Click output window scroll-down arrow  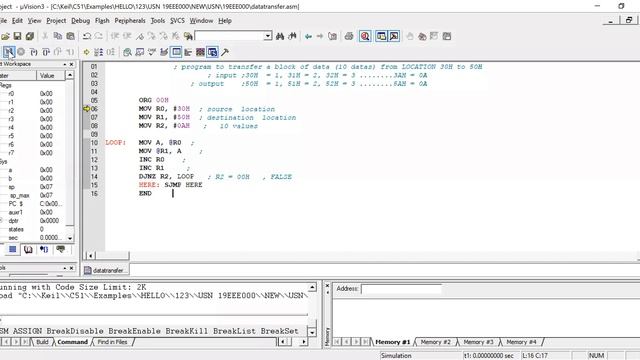tap(312, 332)
